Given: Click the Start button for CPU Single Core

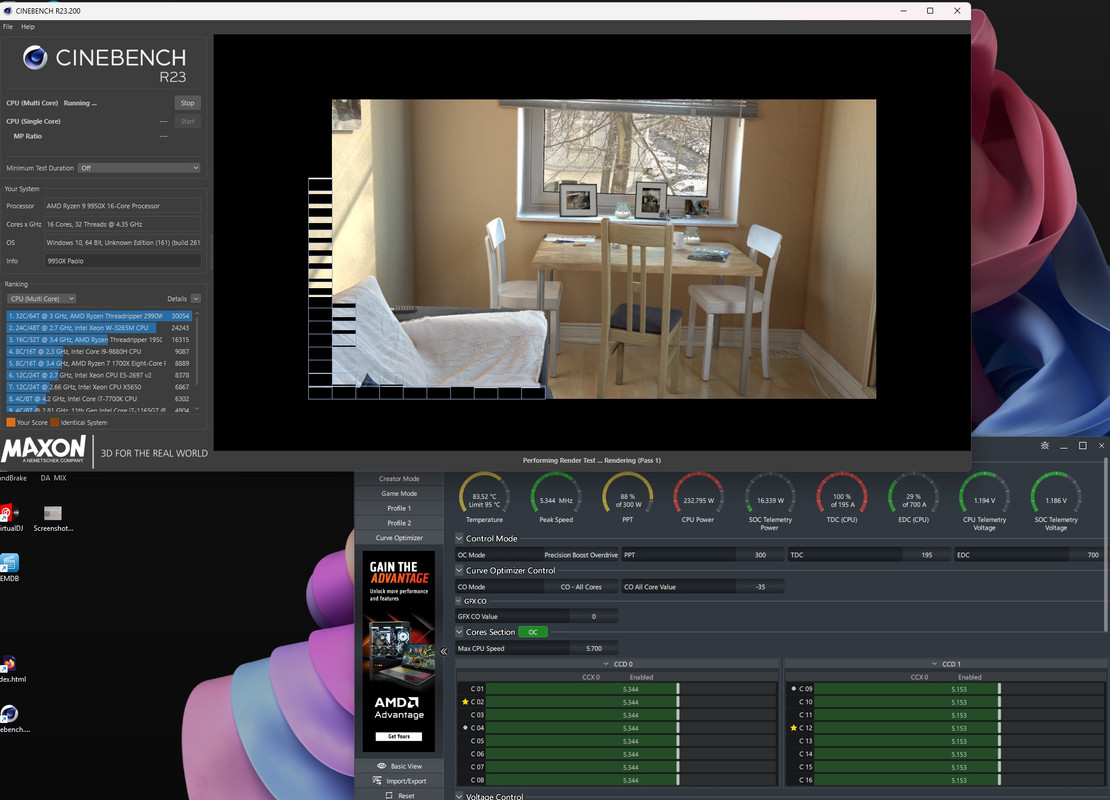Looking at the screenshot, I should click(188, 121).
